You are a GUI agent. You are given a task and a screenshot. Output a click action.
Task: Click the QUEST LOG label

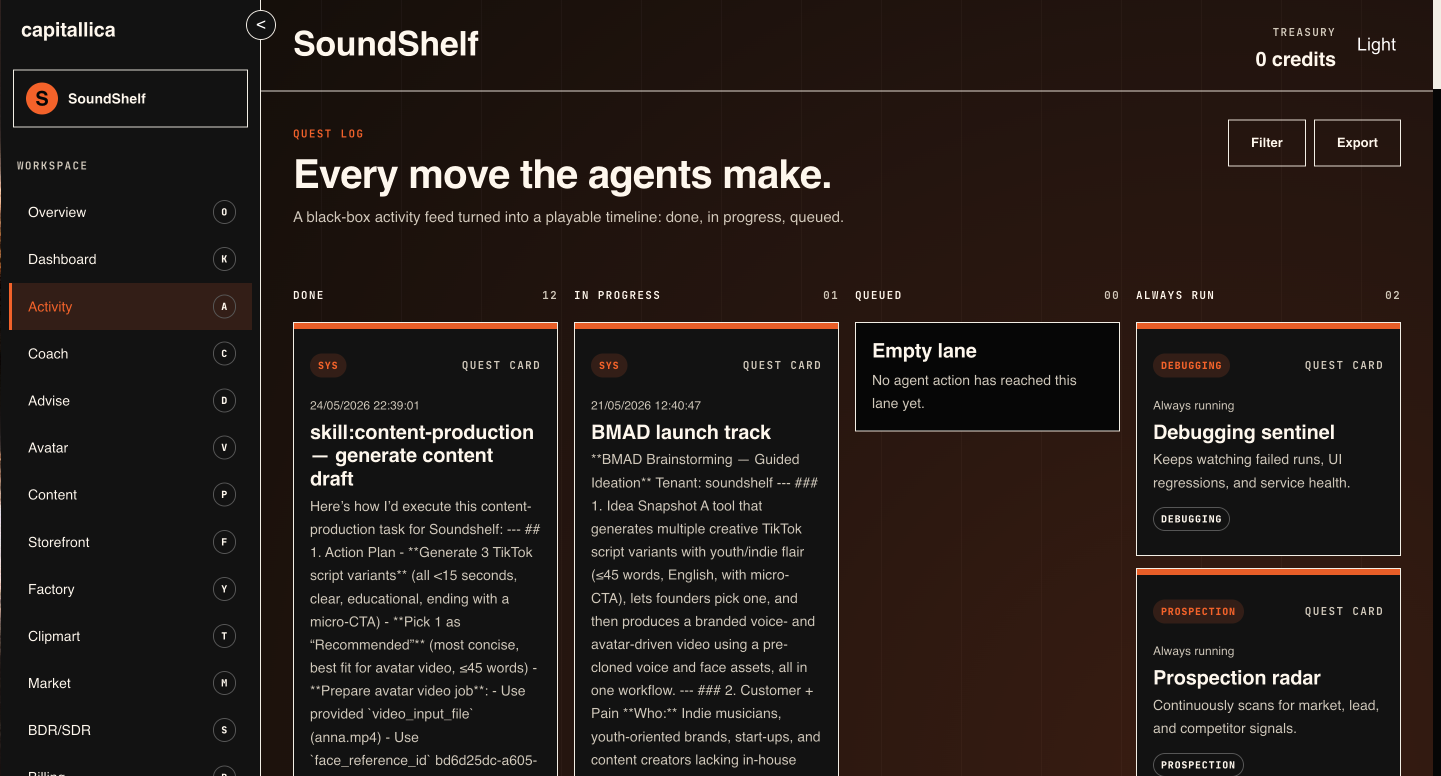point(328,134)
